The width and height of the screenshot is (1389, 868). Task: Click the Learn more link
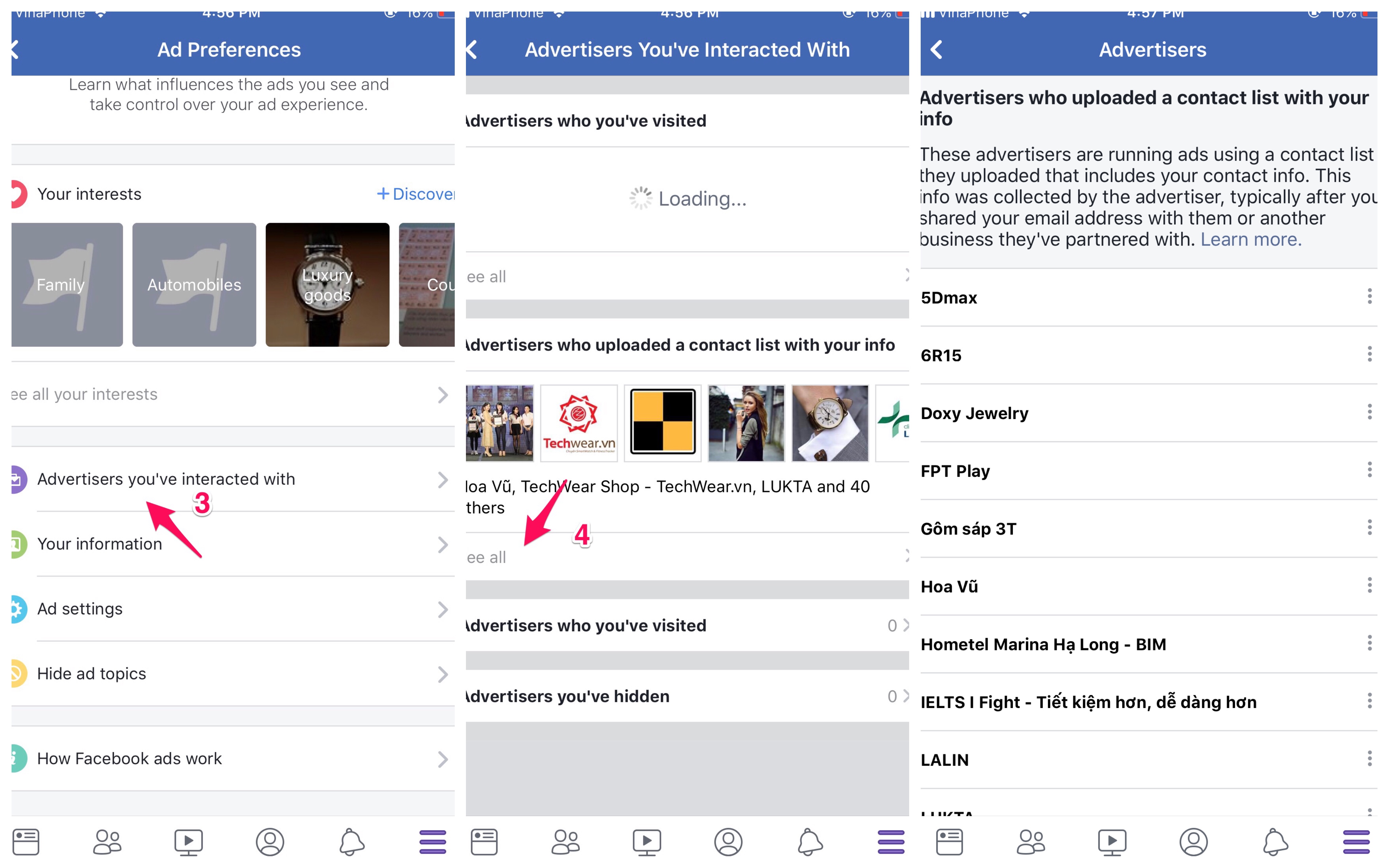pos(1251,239)
